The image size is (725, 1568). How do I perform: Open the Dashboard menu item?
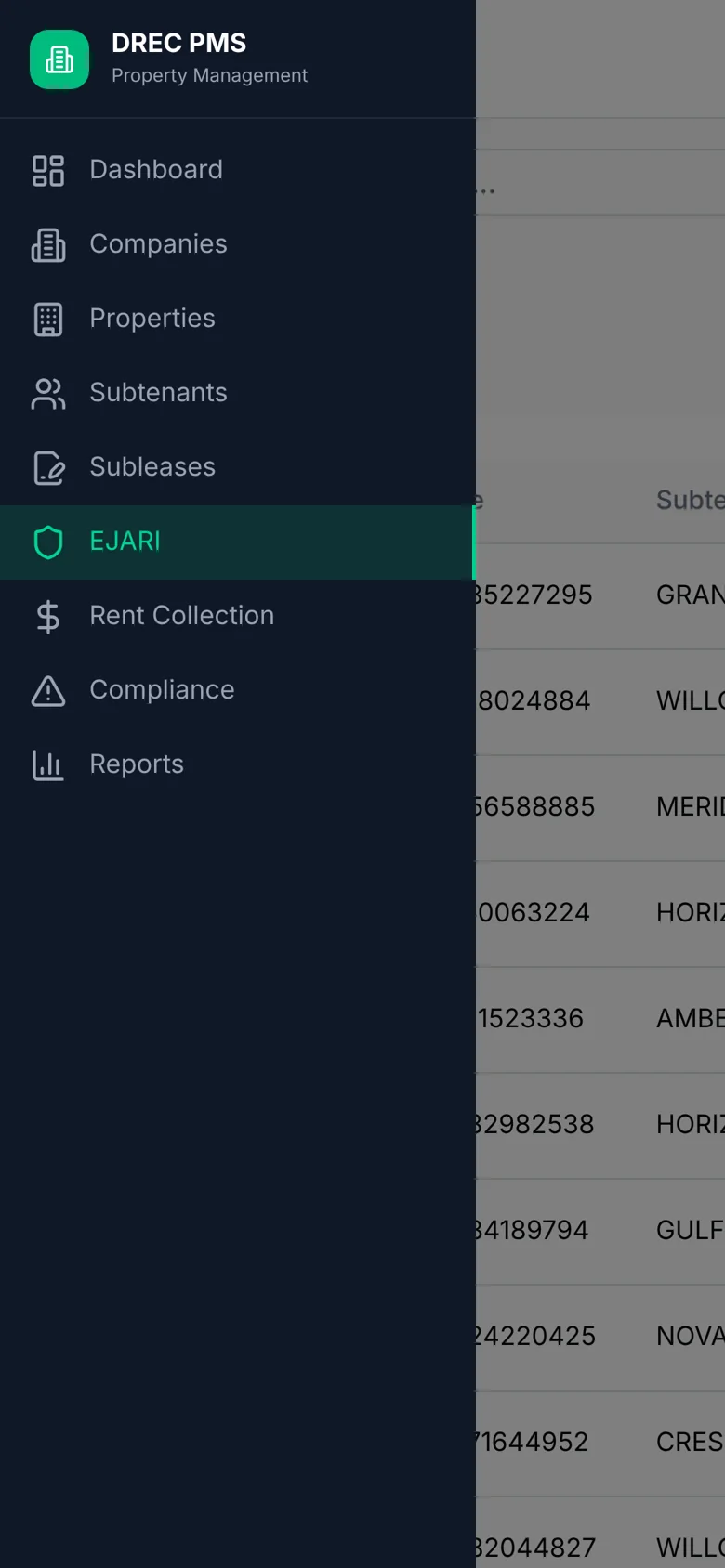[x=238, y=171]
